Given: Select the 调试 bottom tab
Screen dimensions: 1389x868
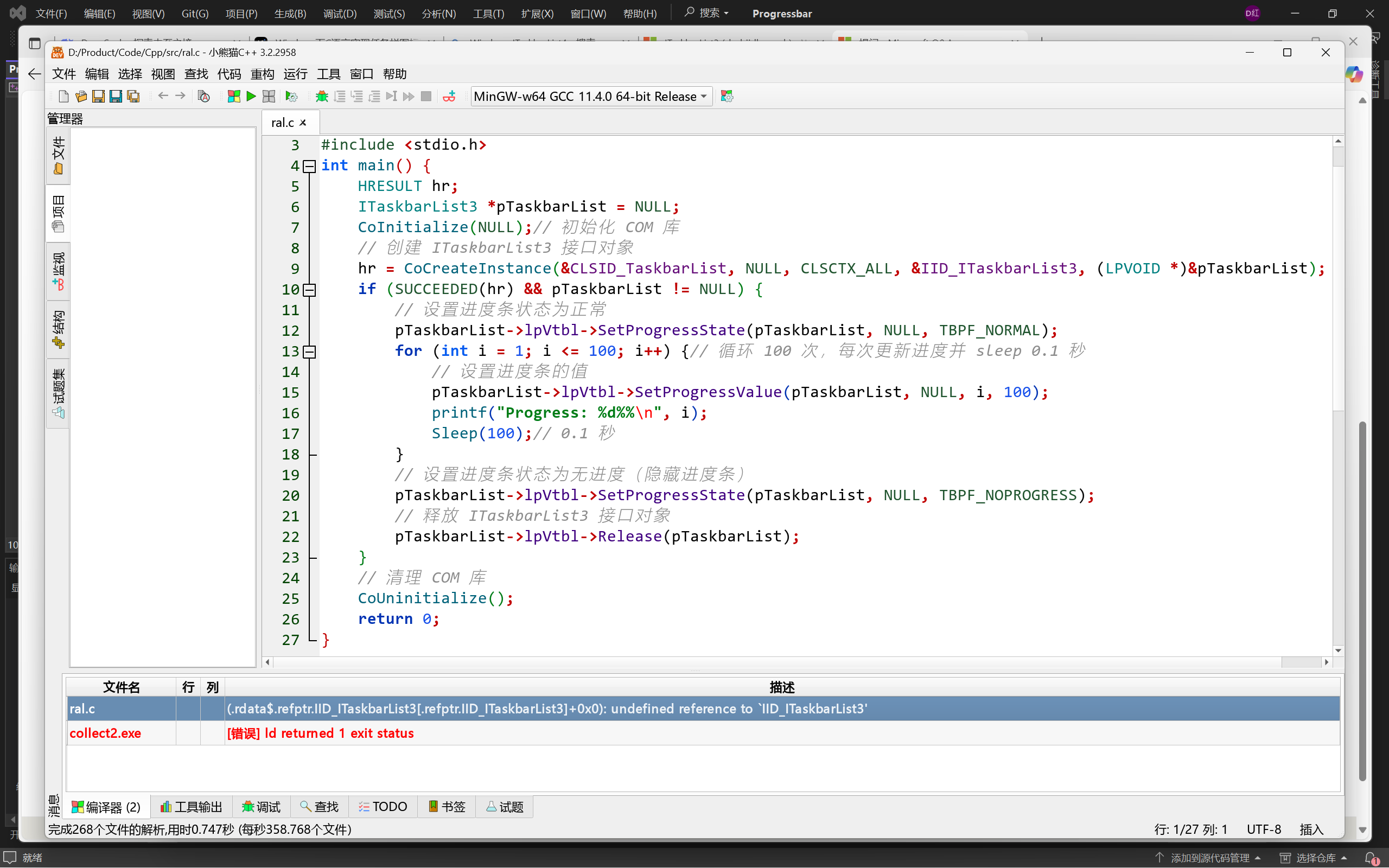Looking at the screenshot, I should tap(261, 807).
